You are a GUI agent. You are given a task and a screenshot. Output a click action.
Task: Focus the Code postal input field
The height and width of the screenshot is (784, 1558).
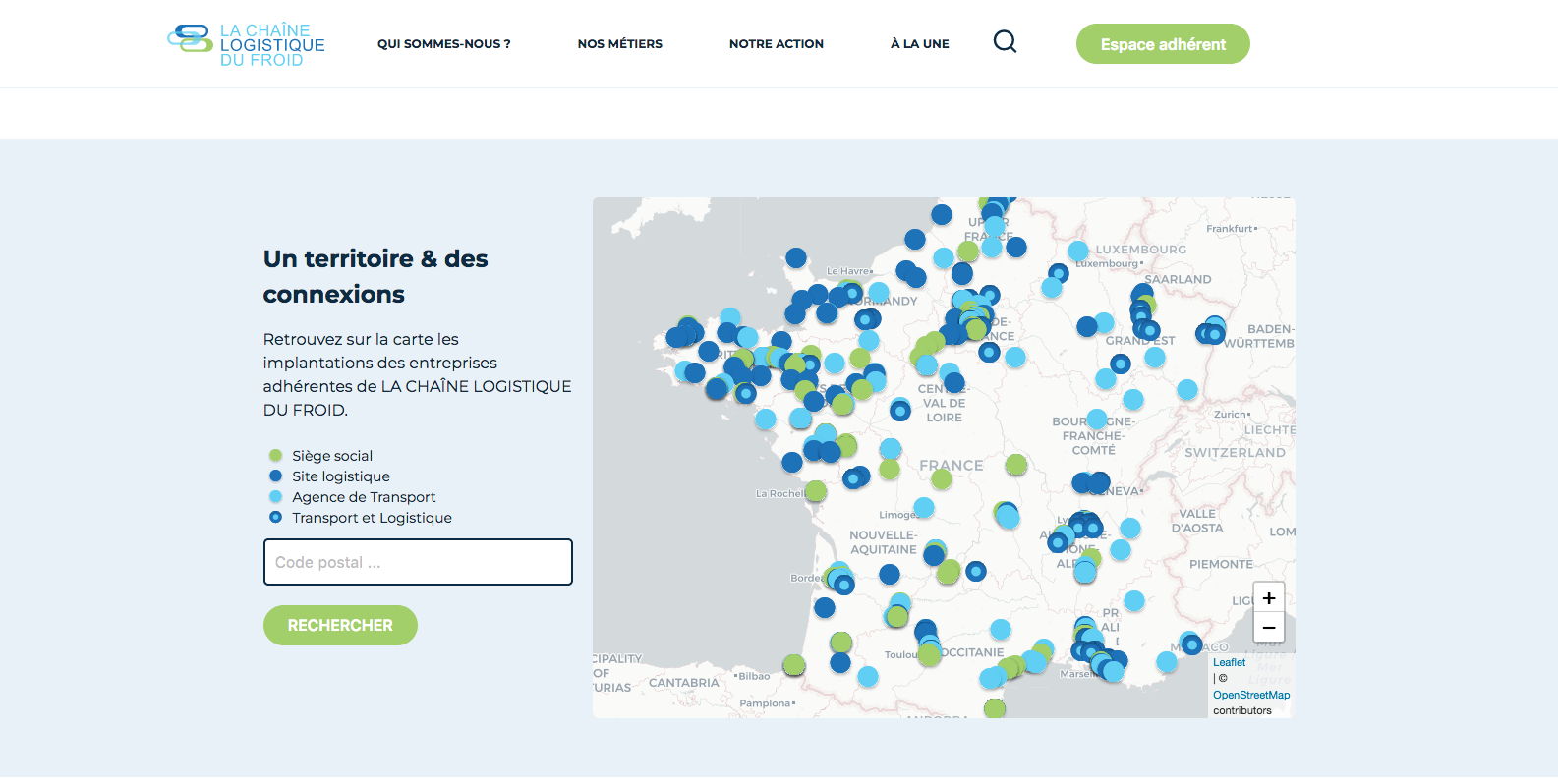click(418, 562)
